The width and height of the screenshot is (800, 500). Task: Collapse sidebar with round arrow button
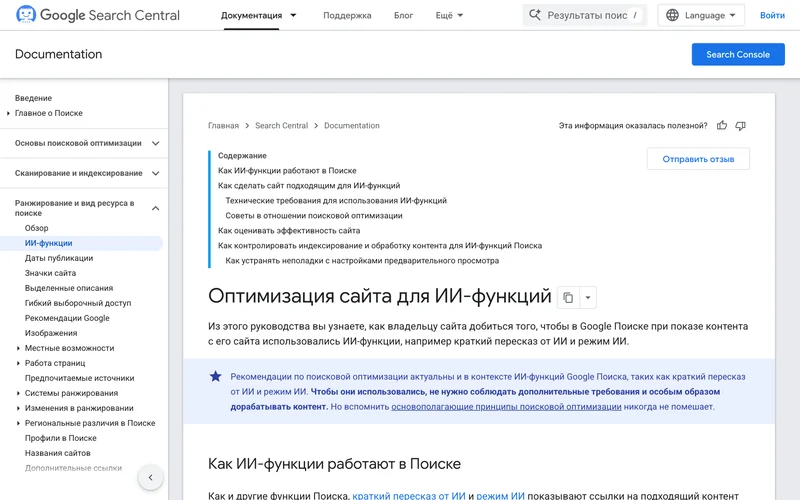click(x=151, y=478)
